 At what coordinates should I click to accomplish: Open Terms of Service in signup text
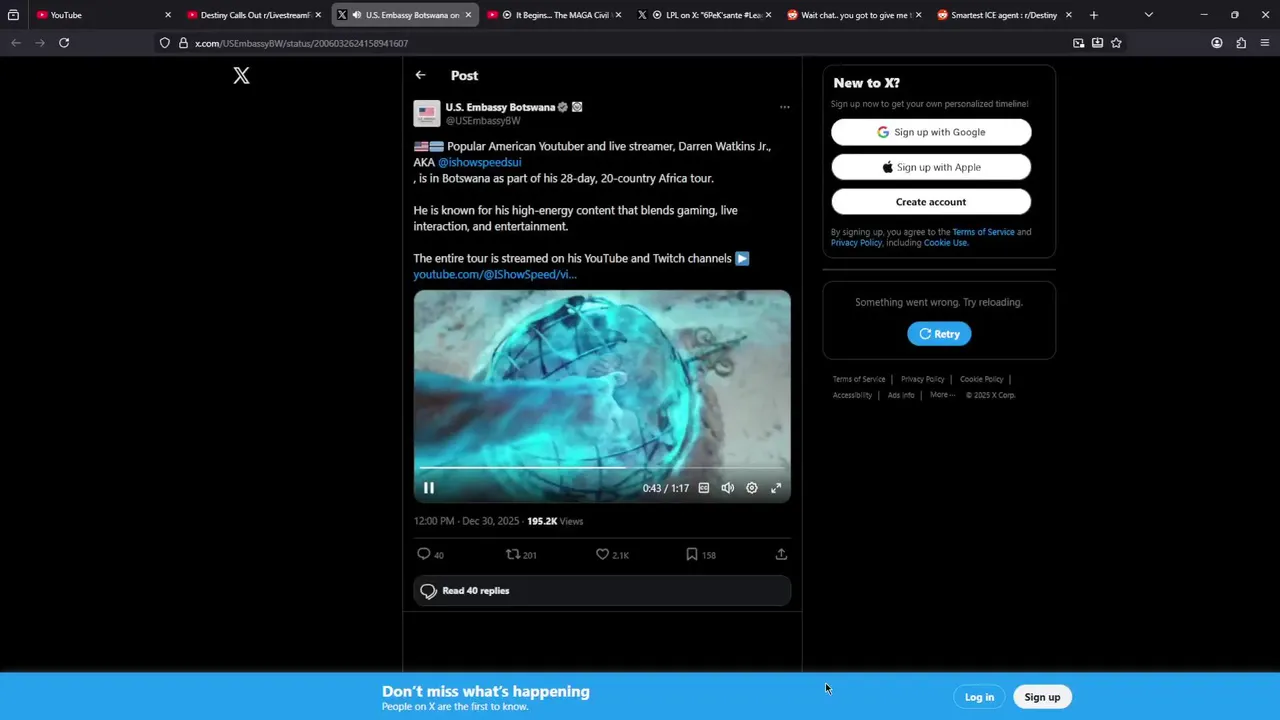point(983,232)
